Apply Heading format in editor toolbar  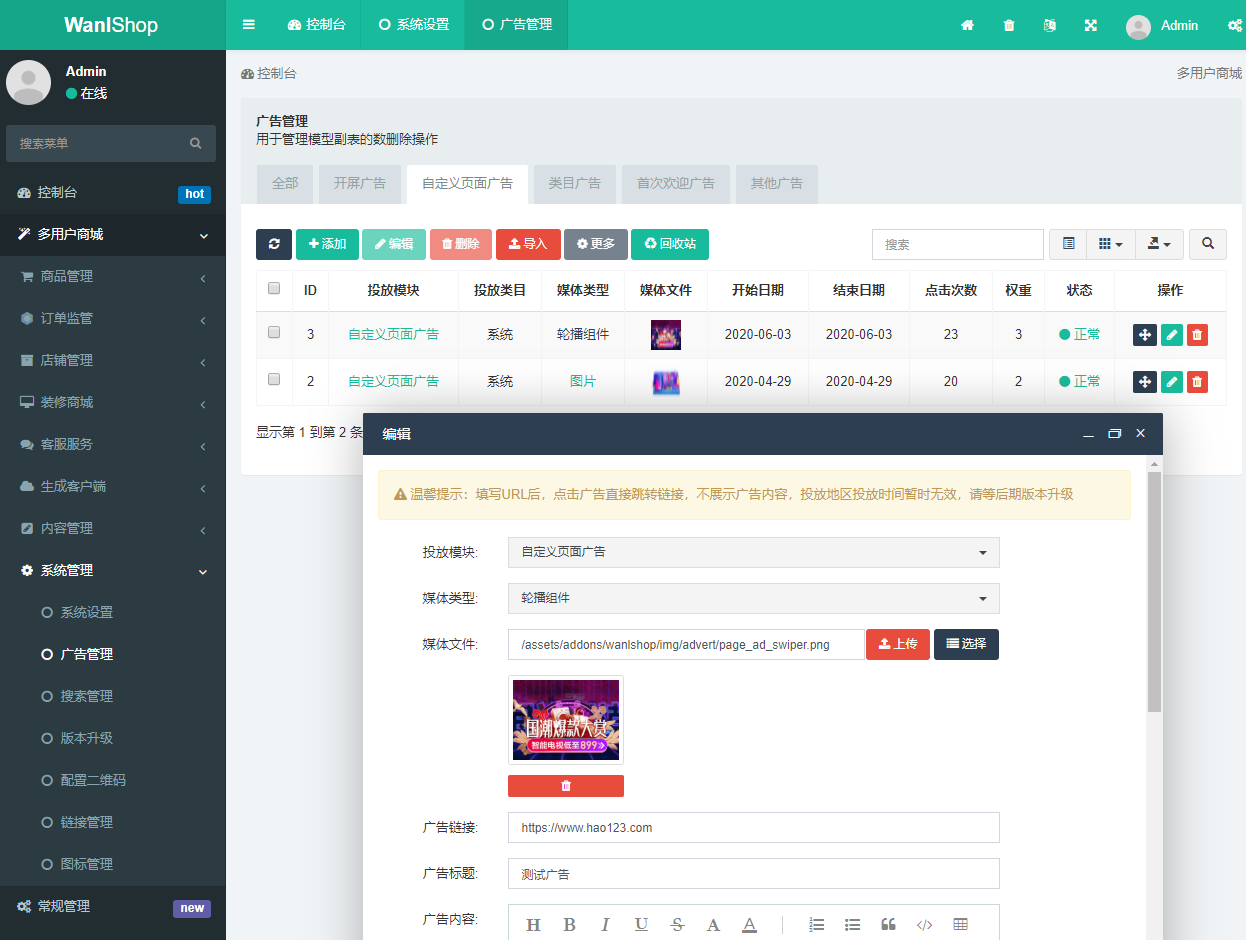[533, 925]
